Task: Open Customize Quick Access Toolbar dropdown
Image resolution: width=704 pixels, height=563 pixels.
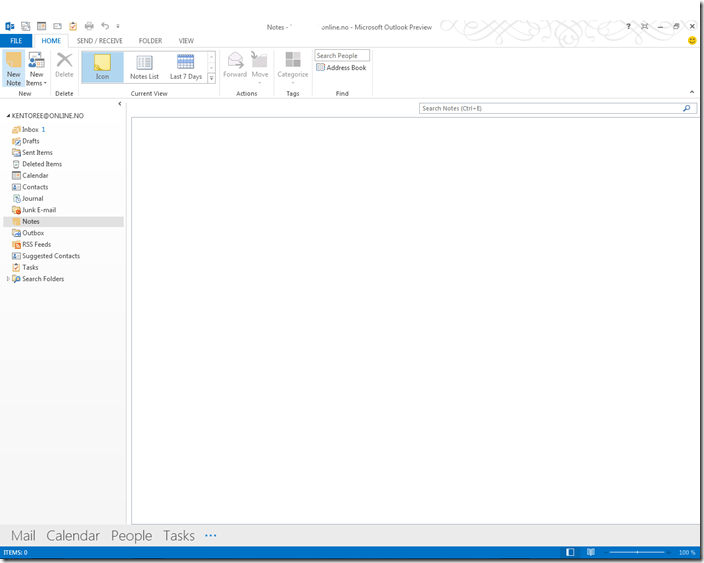Action: click(x=118, y=26)
